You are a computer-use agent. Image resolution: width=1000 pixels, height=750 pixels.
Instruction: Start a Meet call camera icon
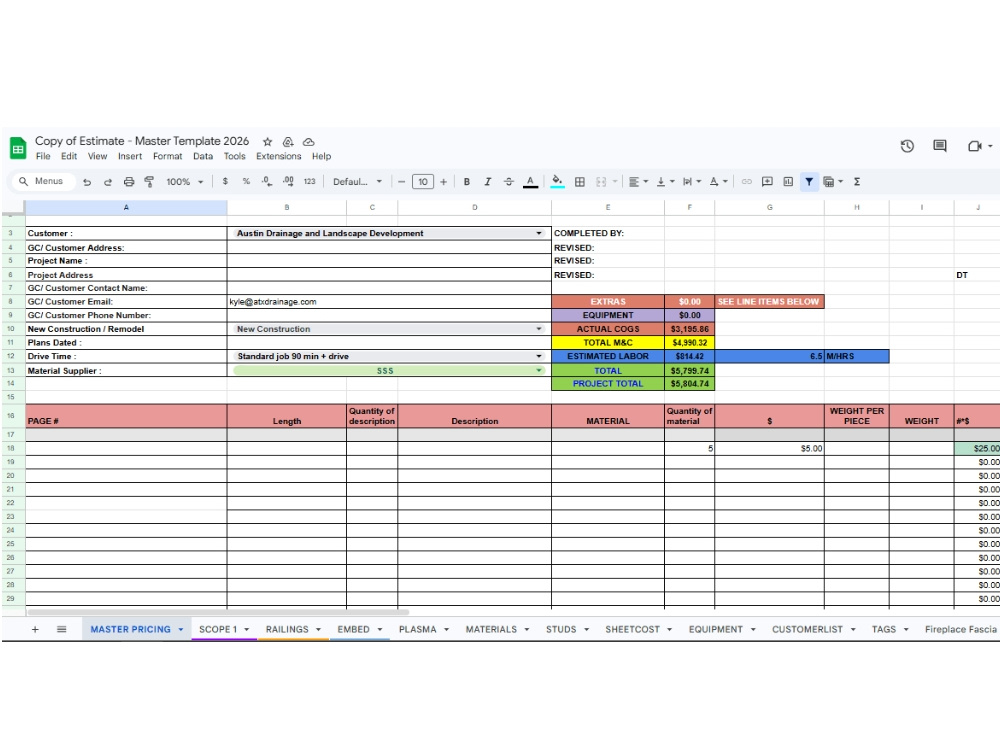pyautogui.click(x=974, y=146)
